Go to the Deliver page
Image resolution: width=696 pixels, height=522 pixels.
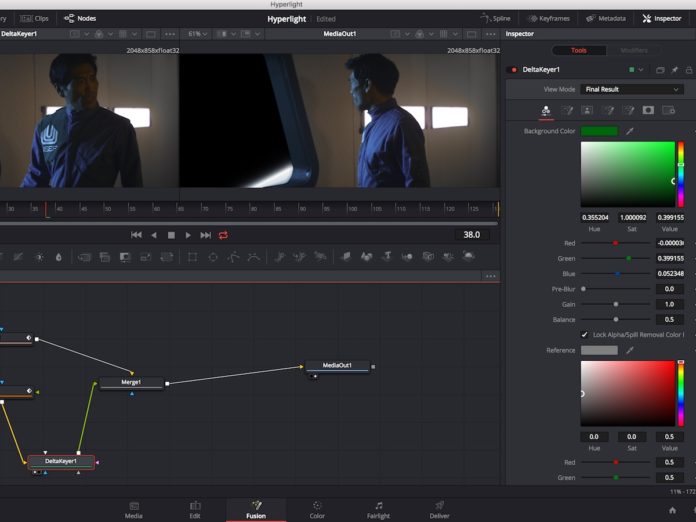coord(439,510)
